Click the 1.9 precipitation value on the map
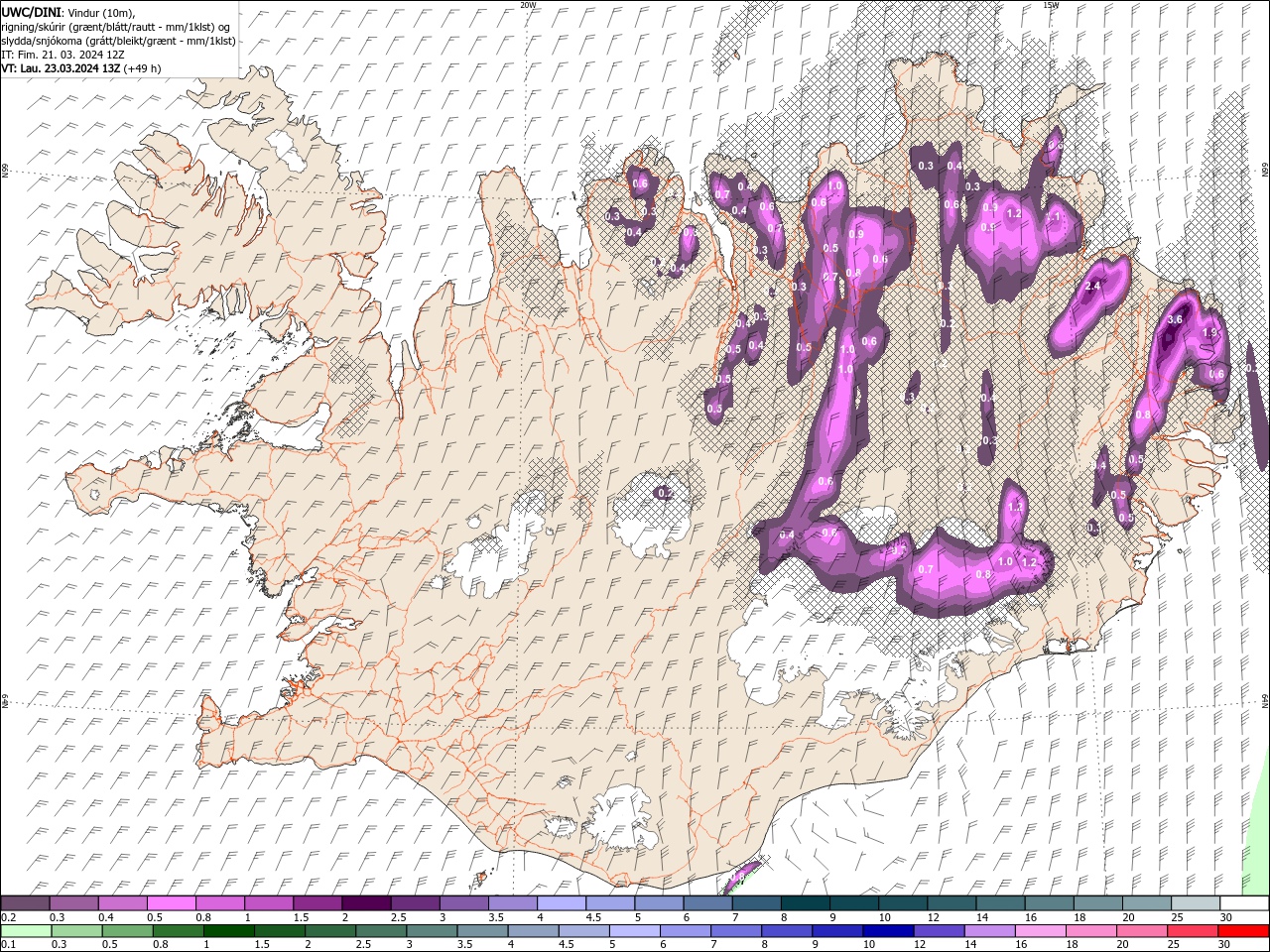1270x952 pixels. (x=1209, y=333)
